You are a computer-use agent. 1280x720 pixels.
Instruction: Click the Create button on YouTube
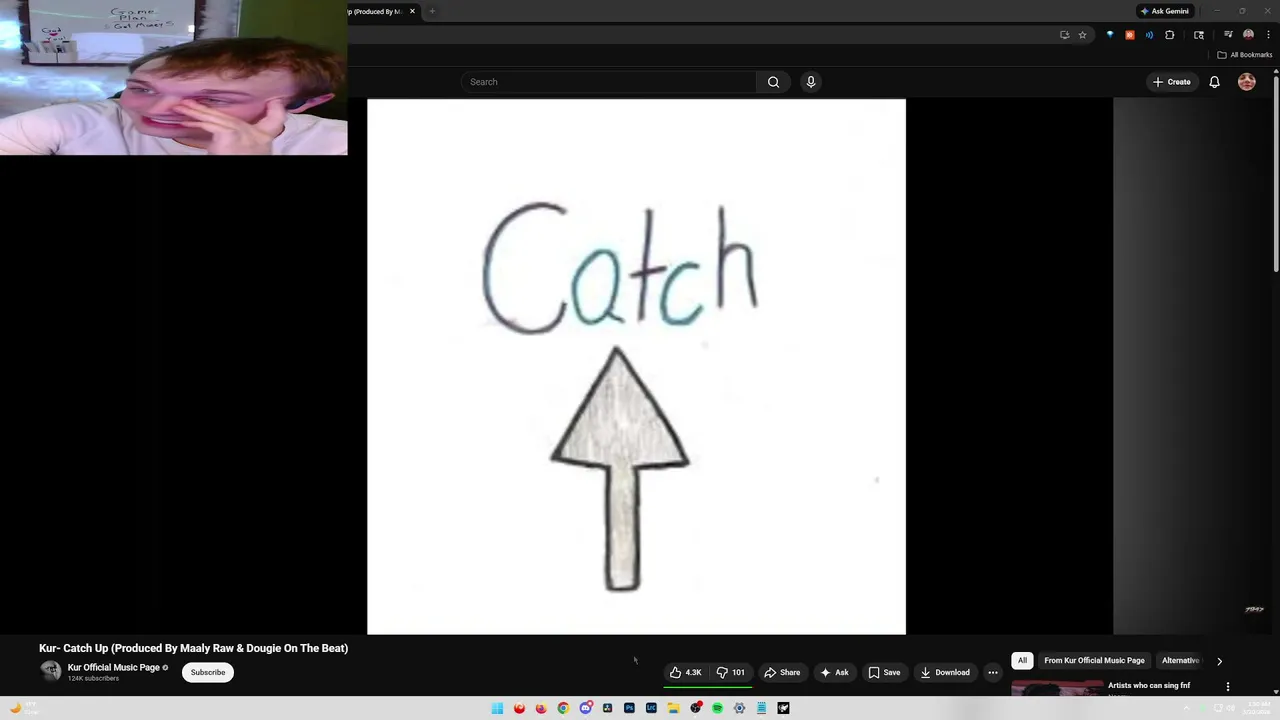click(1172, 82)
